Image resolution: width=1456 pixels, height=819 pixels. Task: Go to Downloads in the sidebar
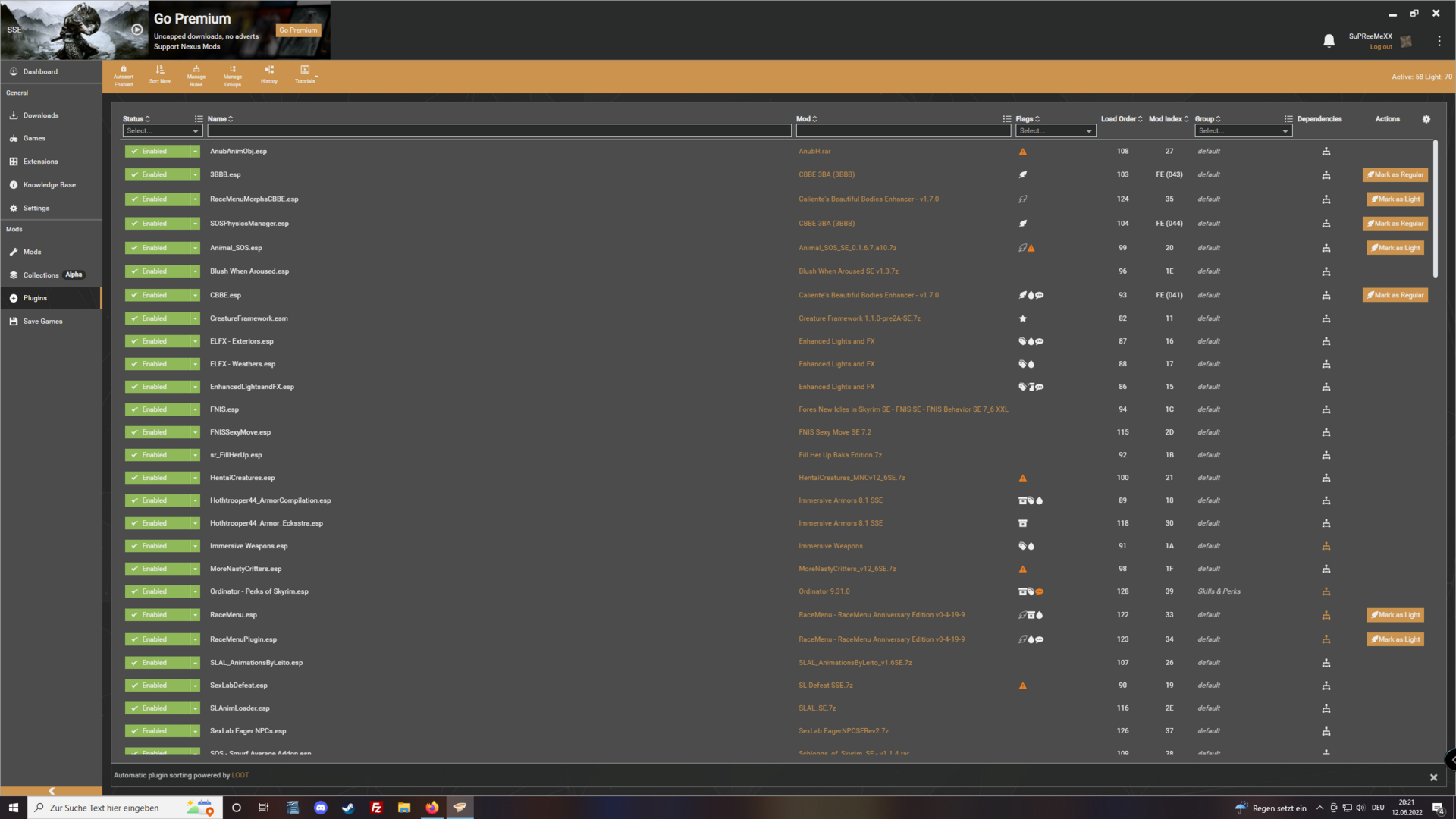coord(51,115)
